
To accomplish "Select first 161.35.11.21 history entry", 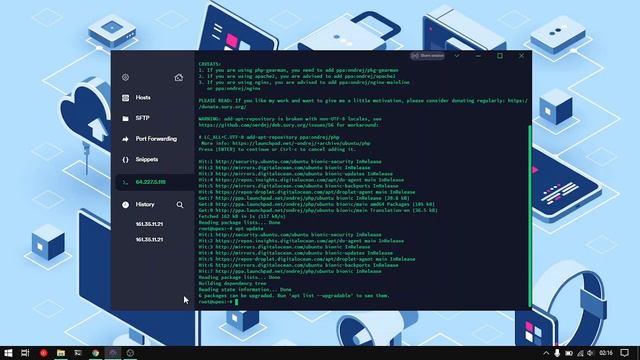I will coord(149,224).
